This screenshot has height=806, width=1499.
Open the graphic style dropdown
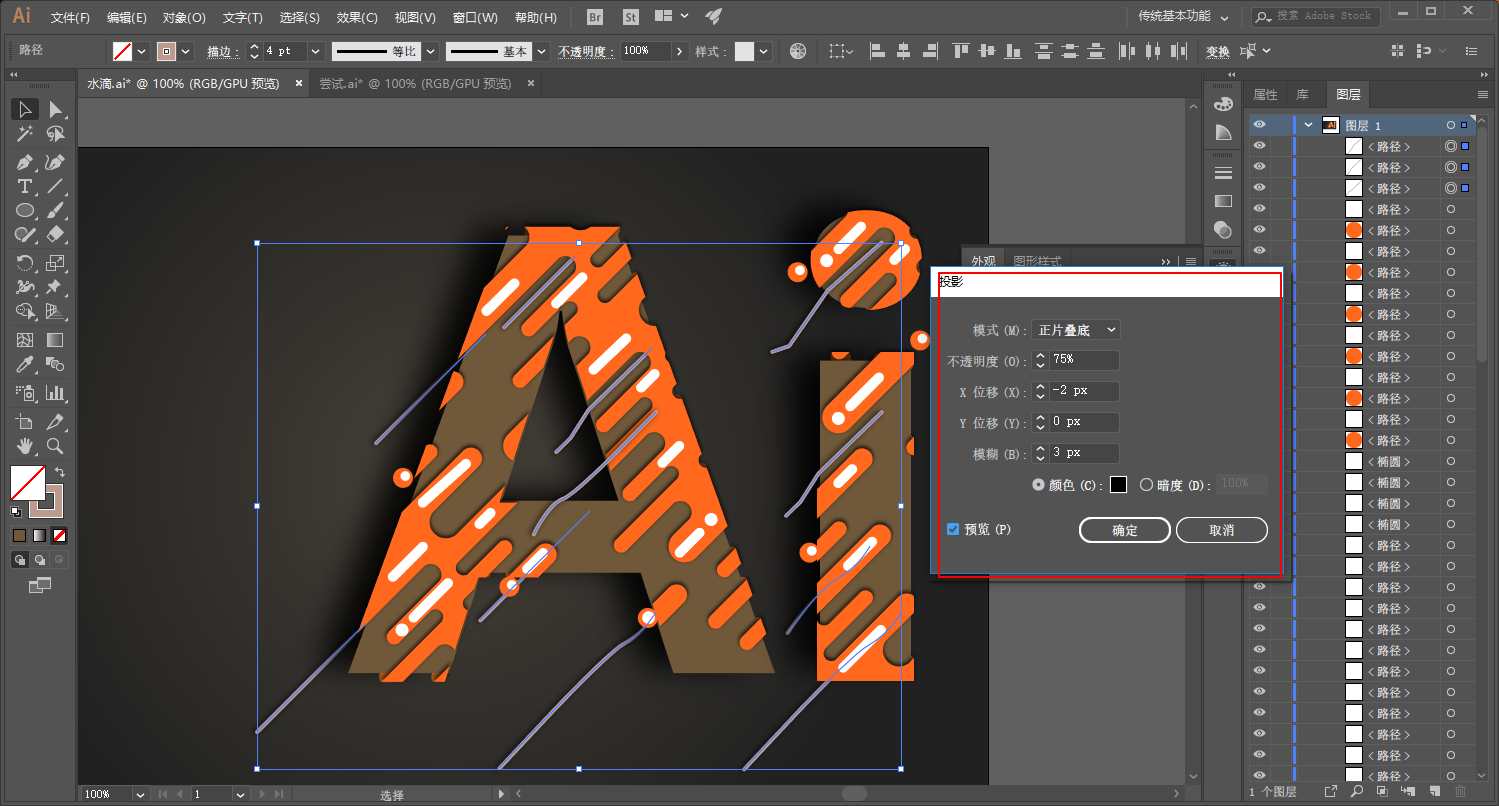tap(764, 51)
